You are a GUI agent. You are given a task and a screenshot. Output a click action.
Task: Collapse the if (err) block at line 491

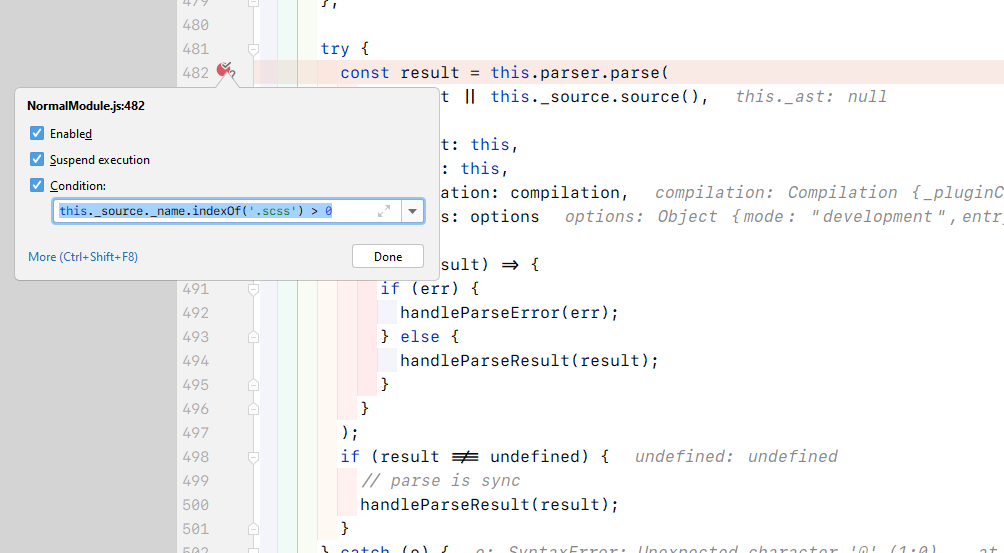[x=254, y=289]
